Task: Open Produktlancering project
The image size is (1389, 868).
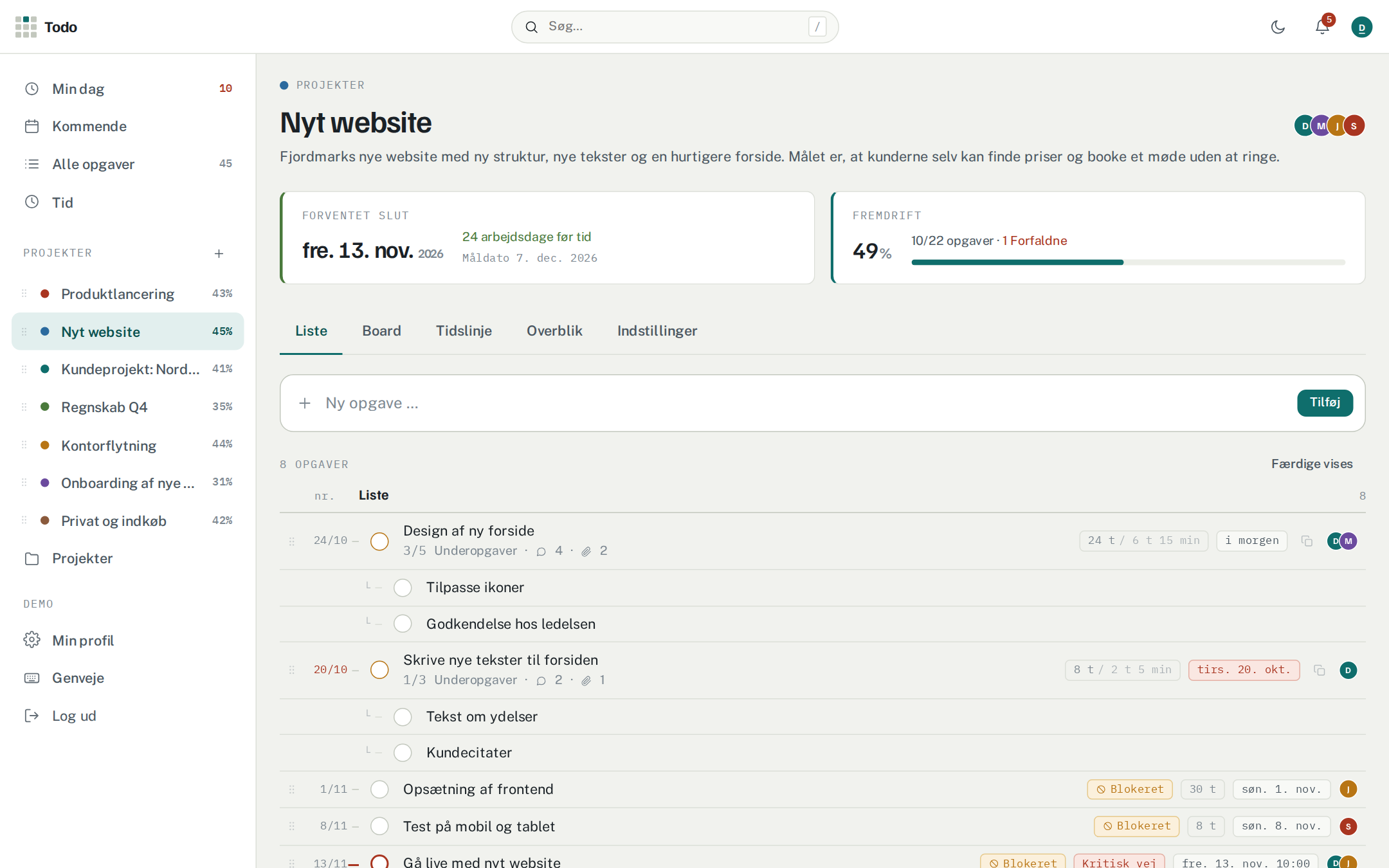Action: 127,294
